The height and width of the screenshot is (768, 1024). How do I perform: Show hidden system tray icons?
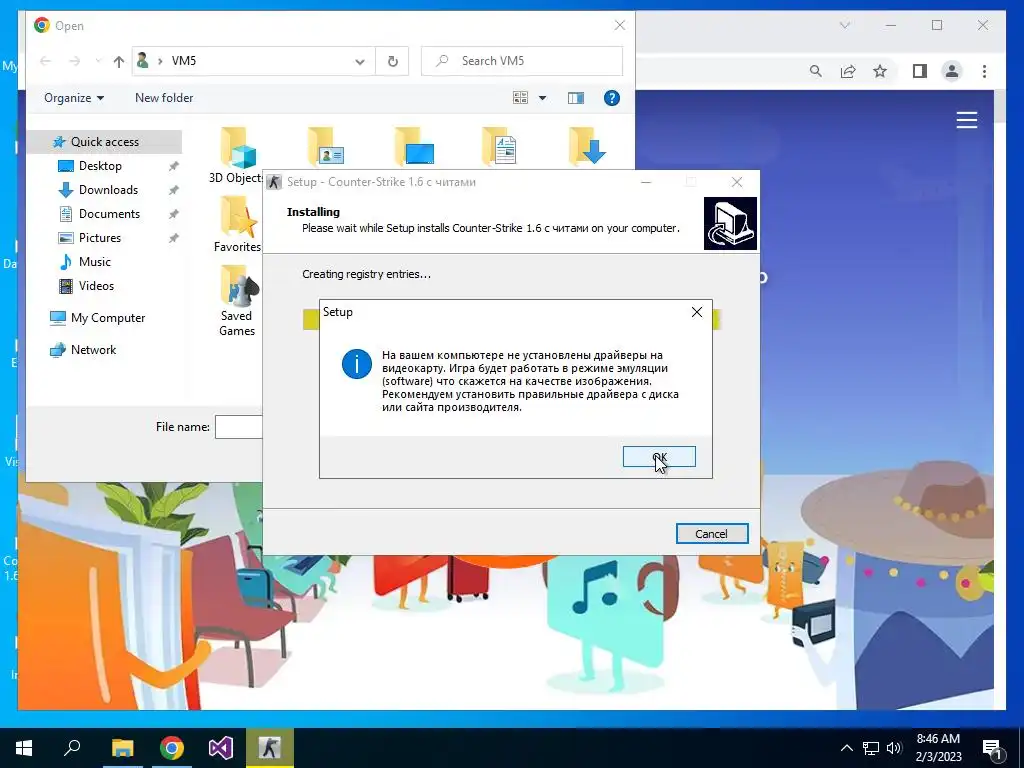[x=846, y=748]
